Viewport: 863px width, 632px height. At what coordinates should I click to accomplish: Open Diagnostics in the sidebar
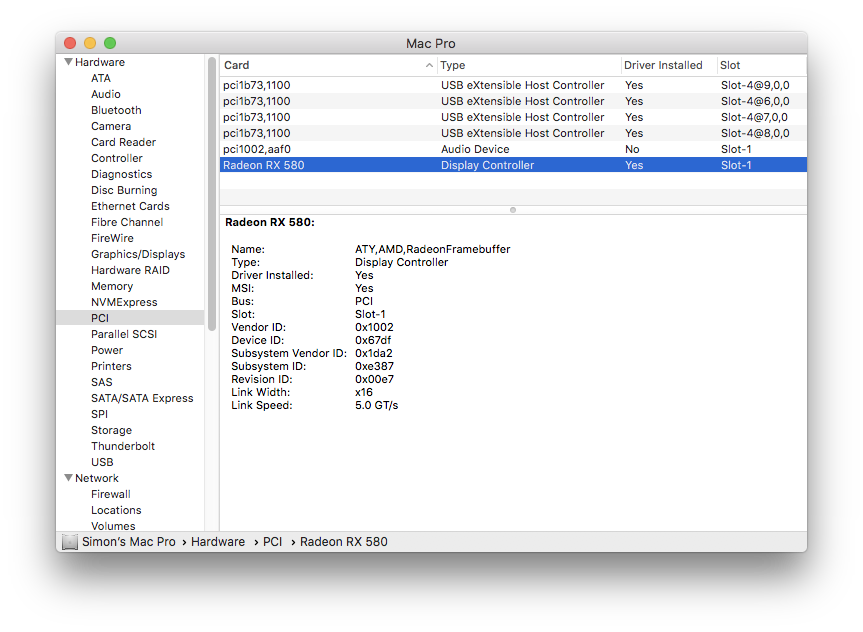pyautogui.click(x=122, y=174)
